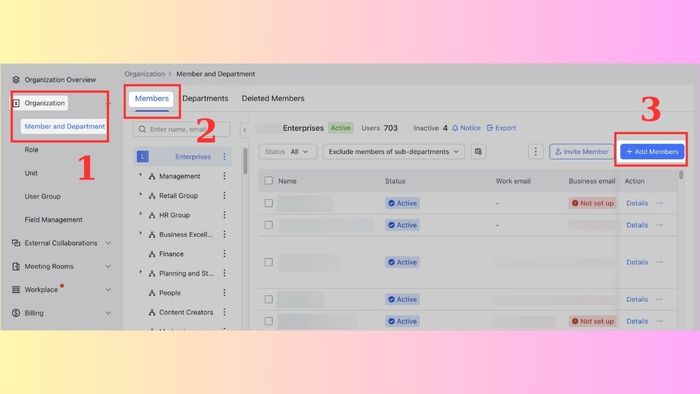Open the Status All filter dropdown
The image size is (700, 394).
[x=288, y=152]
